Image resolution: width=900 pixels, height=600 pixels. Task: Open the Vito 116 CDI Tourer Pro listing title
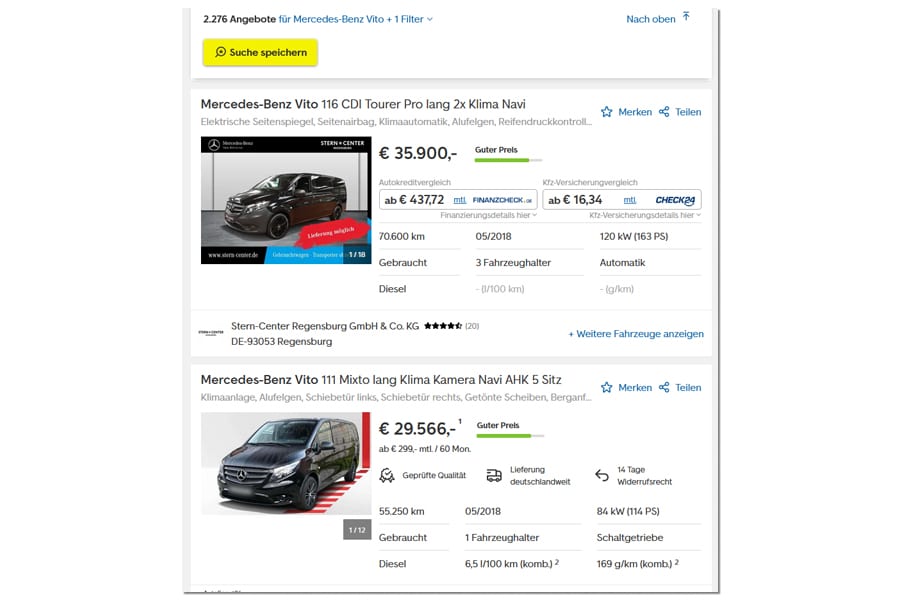(x=363, y=104)
